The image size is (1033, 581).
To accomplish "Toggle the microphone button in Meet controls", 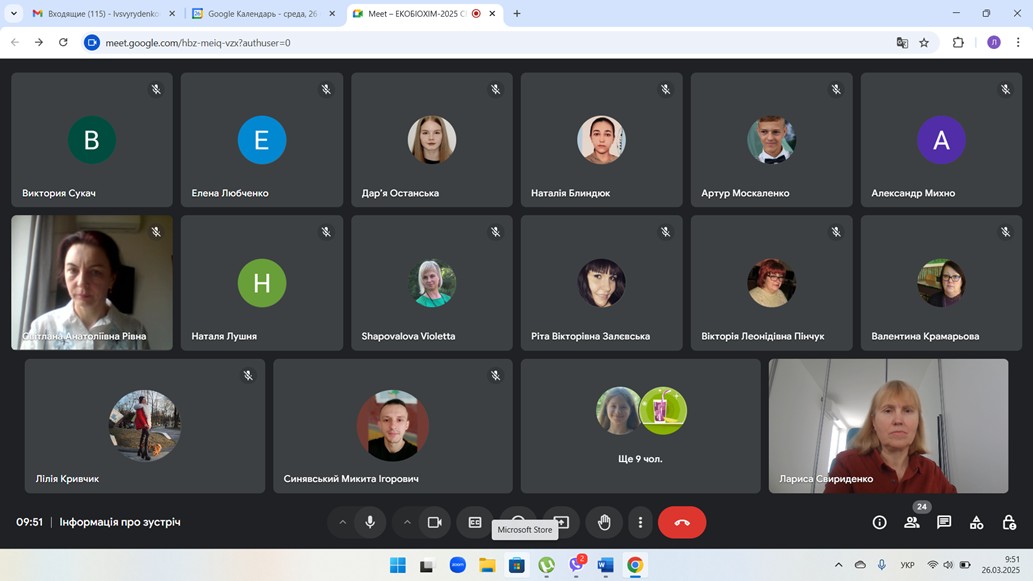I will pos(370,522).
